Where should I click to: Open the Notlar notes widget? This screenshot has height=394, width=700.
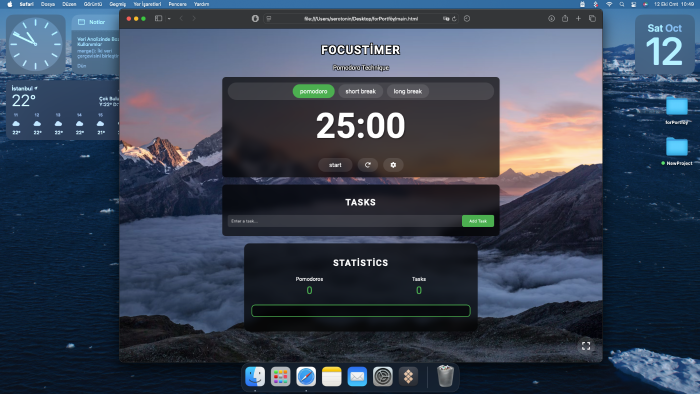pos(95,45)
